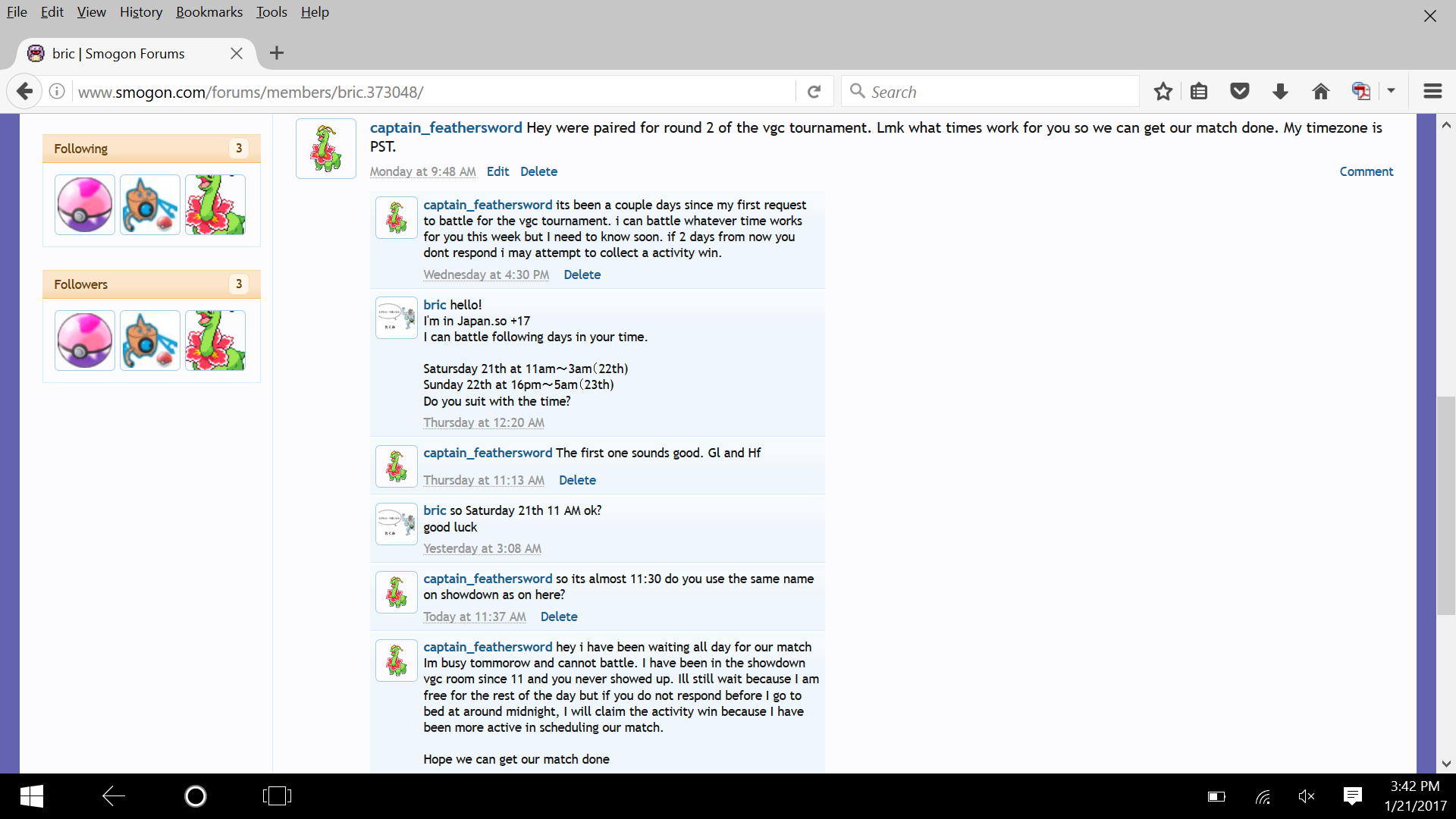Click scrollbar up arrow on the page
1456x819 pixels.
1446,125
